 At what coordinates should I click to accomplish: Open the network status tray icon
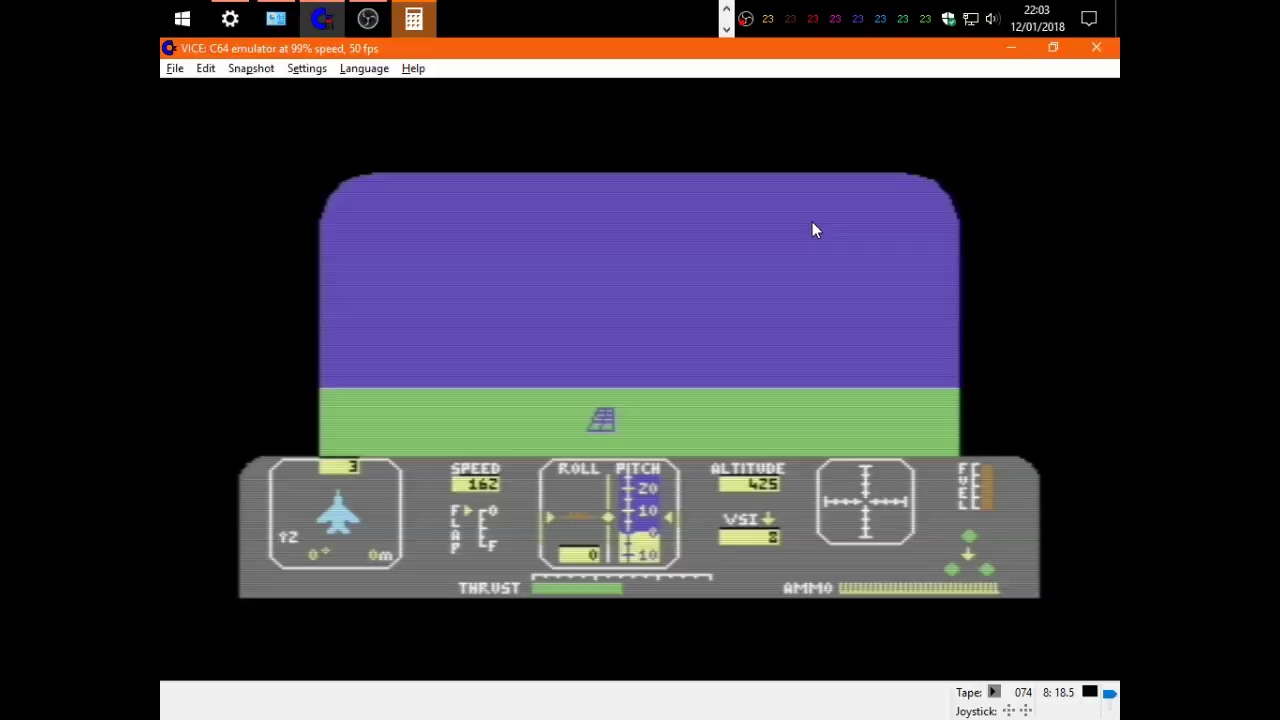point(970,19)
